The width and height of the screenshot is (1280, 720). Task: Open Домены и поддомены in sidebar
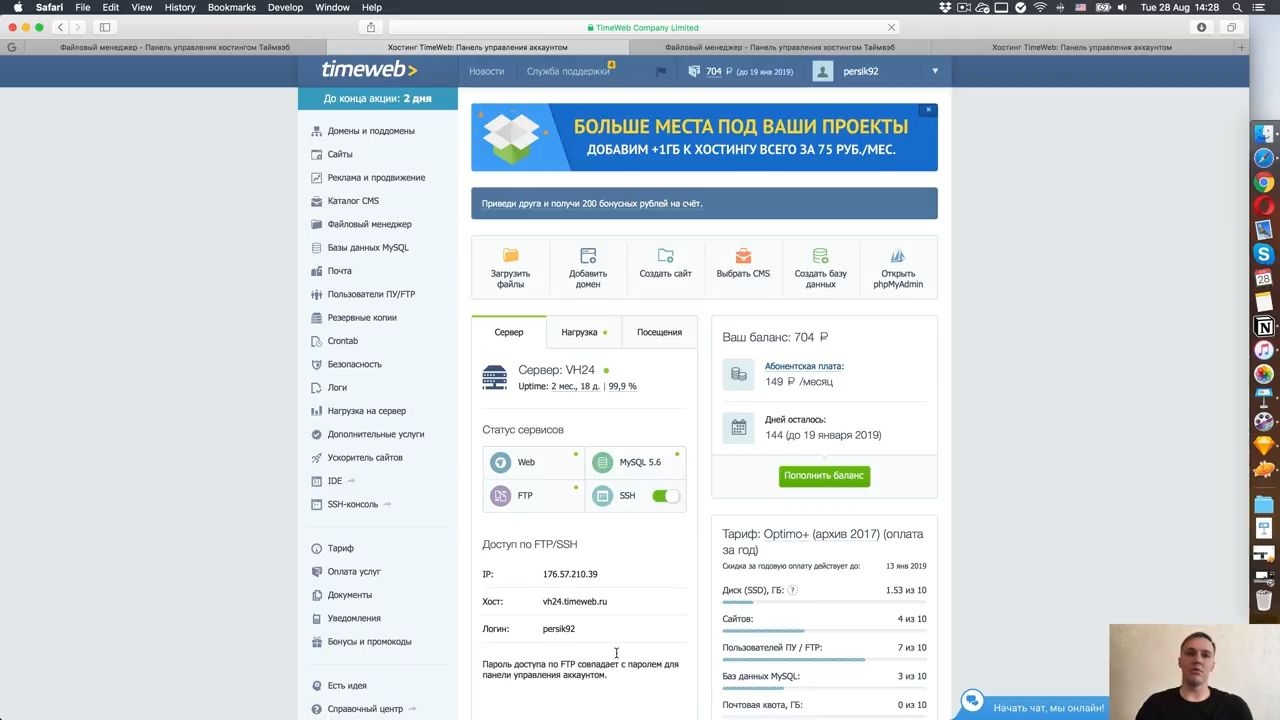(x=371, y=131)
